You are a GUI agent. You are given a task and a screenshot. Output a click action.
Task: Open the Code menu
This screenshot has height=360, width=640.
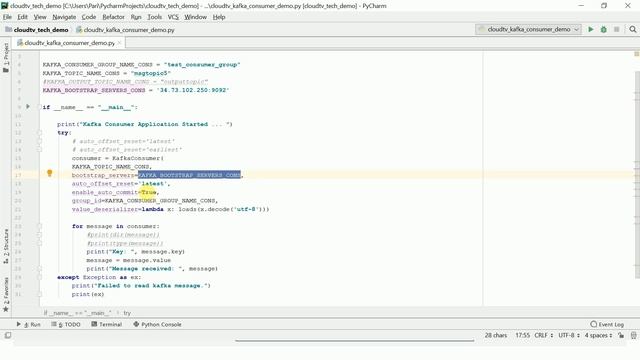[x=89, y=17]
